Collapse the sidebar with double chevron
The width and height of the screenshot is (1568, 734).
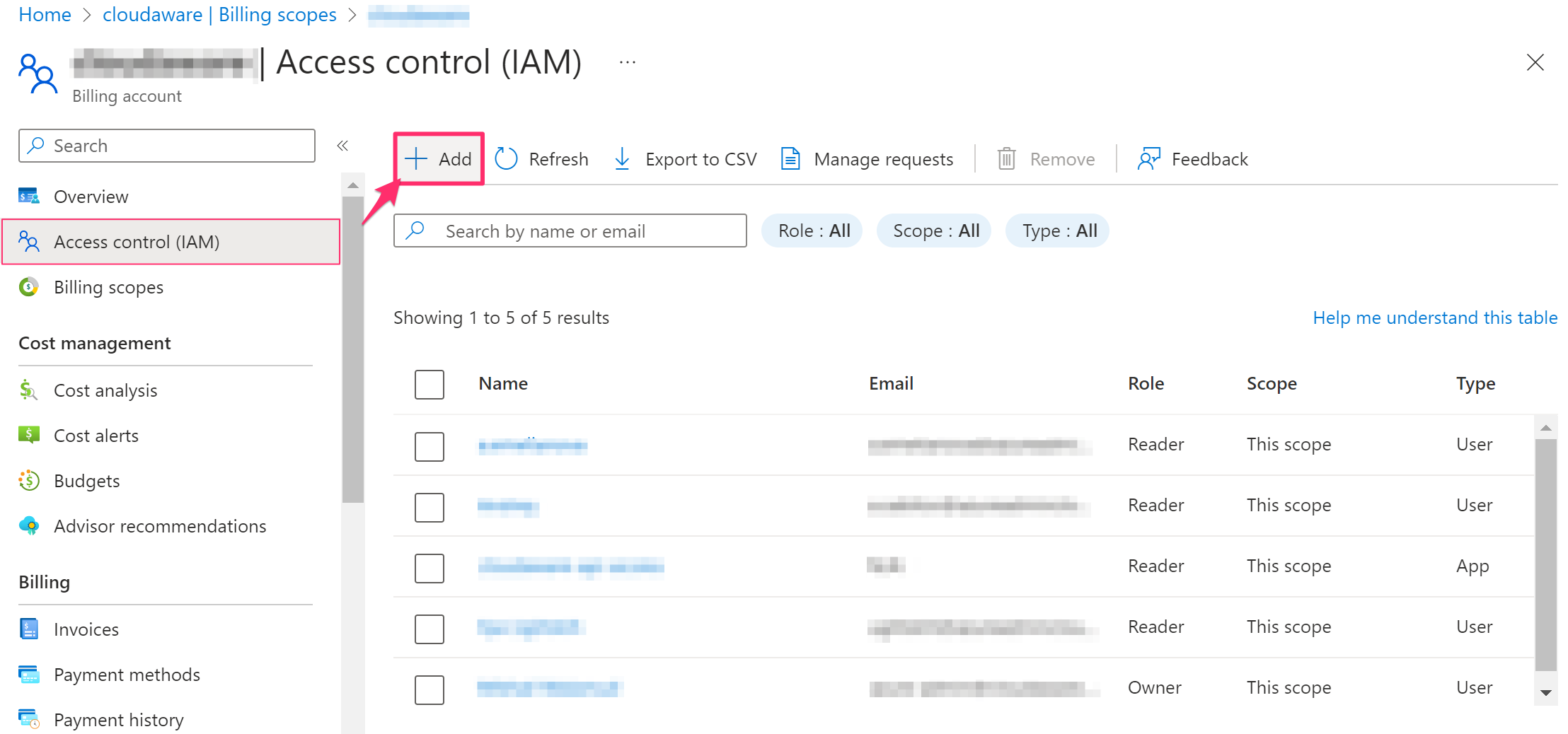[x=342, y=146]
